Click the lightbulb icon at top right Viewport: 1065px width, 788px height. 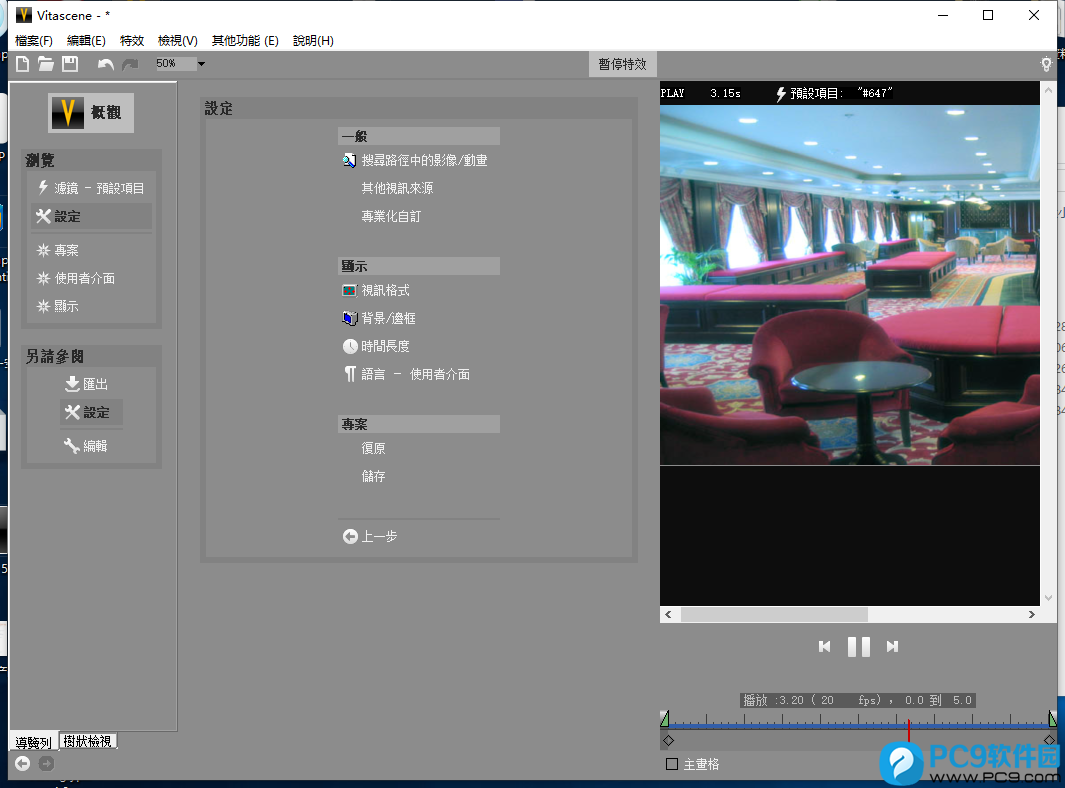(x=1046, y=64)
